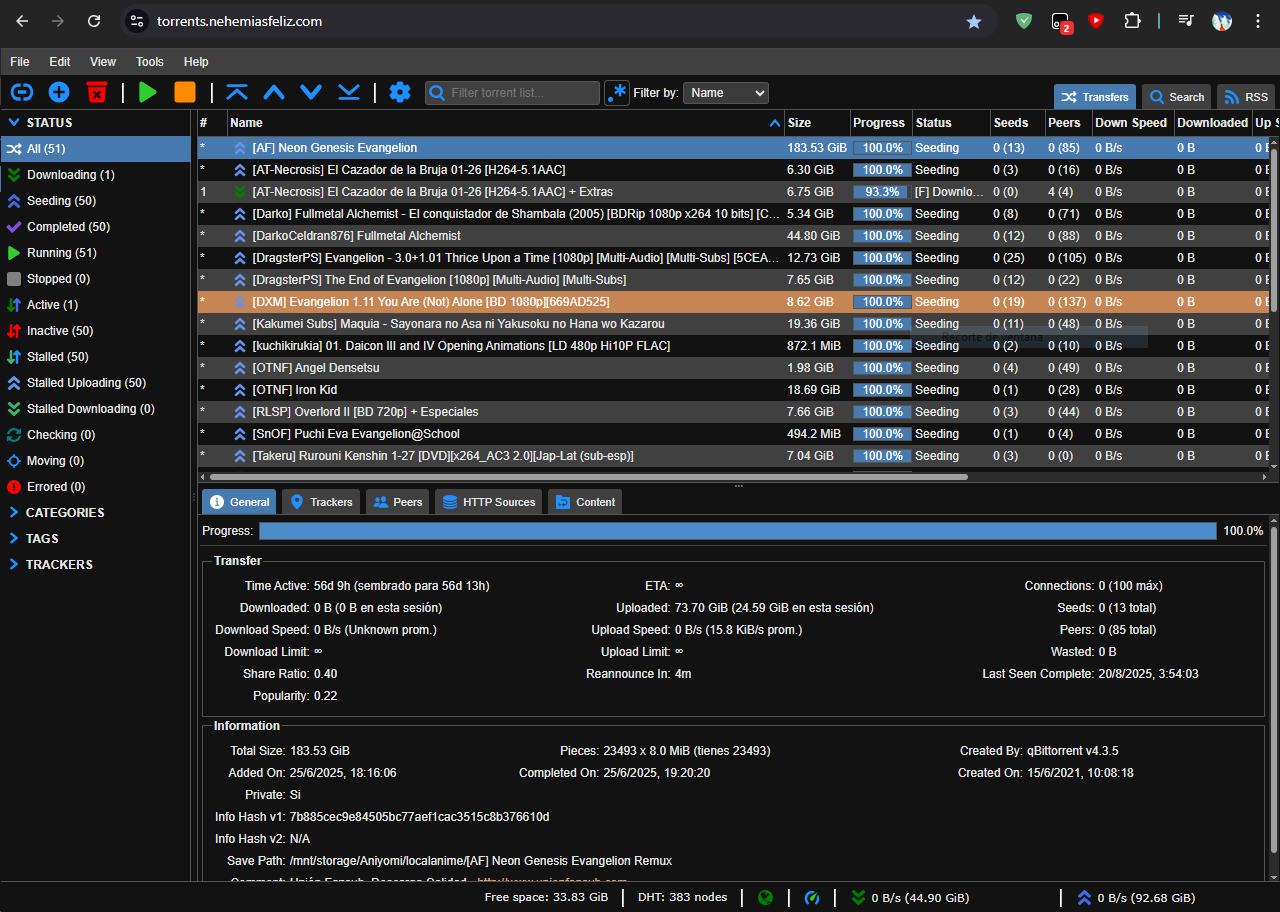Click the Add Torrent File plus icon
The image size is (1280, 912).
coord(59,92)
